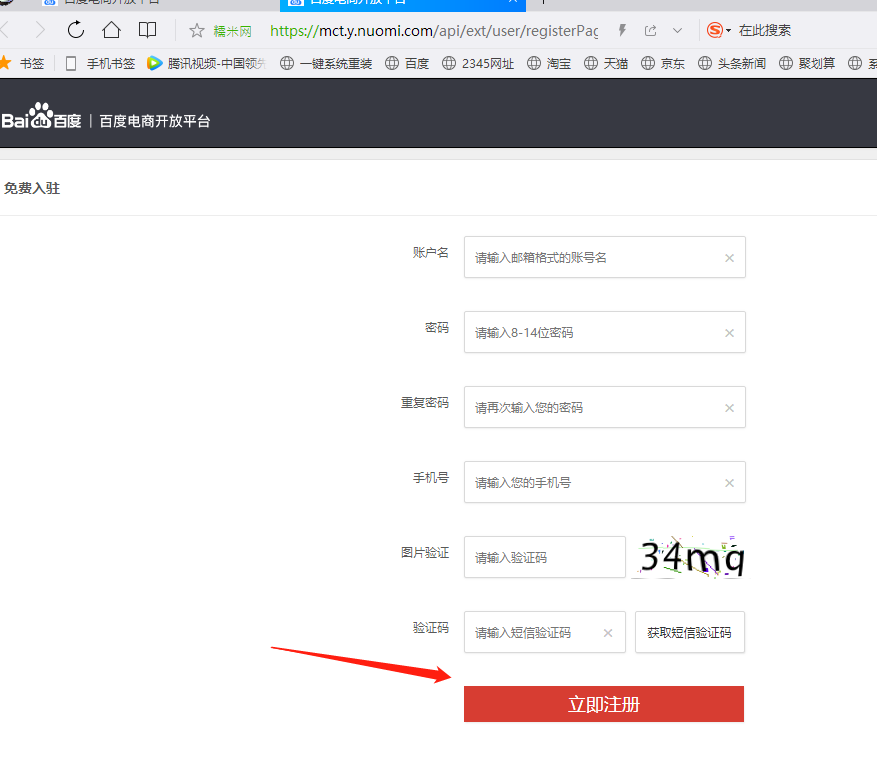Screen dimensions: 877x782
Task: Click the lightning speed mode icon
Action: click(622, 30)
